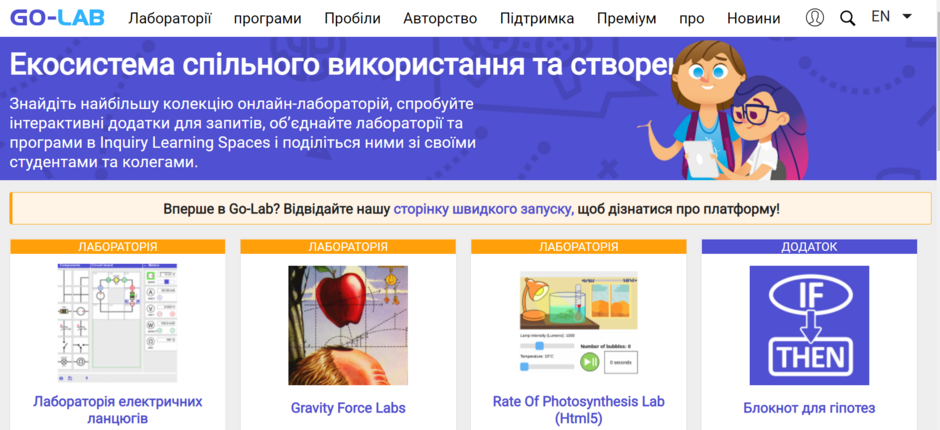The image size is (940, 430).
Task: Click the Gravity Force apple thumbnail
Action: tap(348, 326)
